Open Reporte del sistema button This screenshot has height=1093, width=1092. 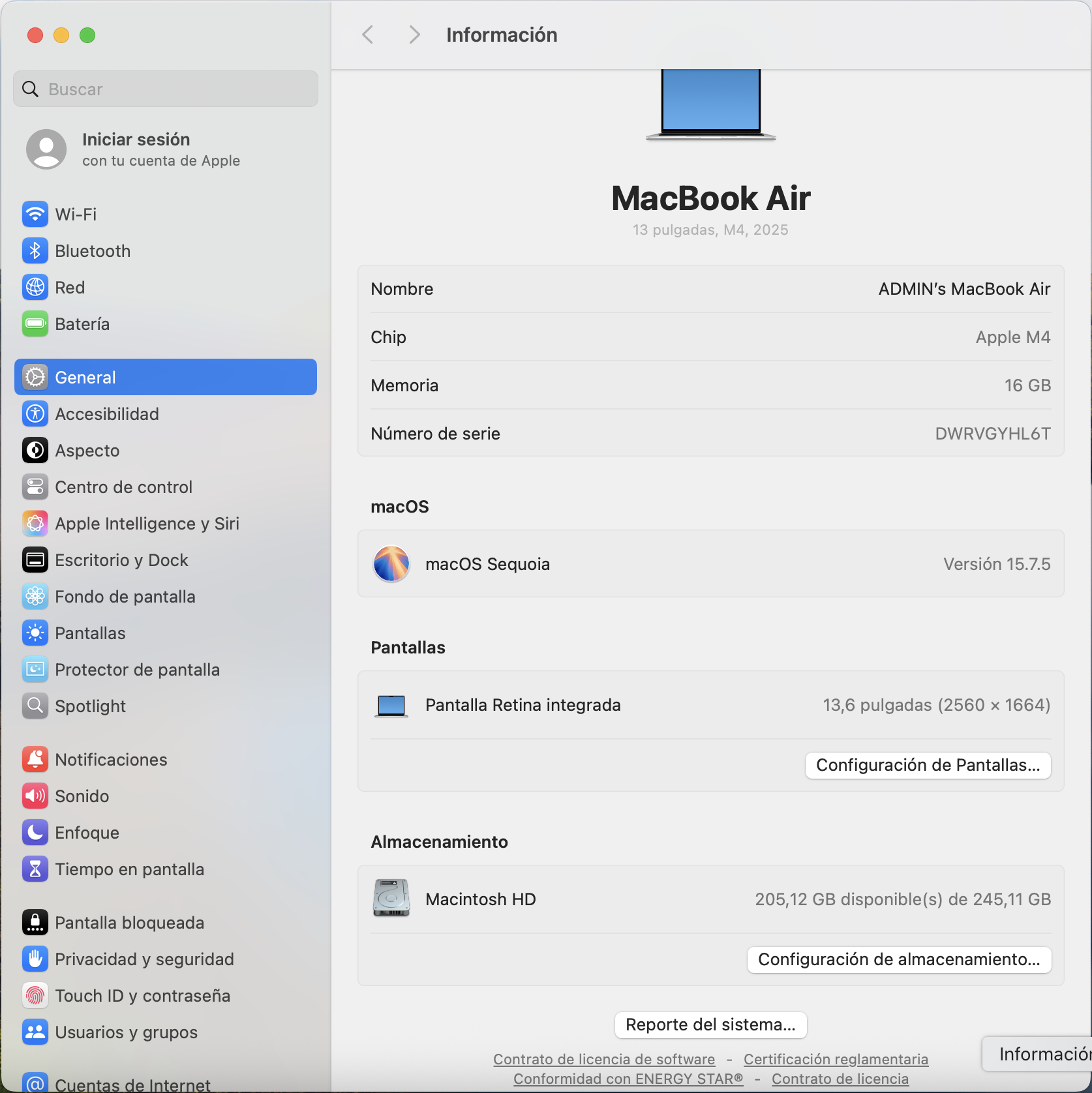pos(710,1025)
